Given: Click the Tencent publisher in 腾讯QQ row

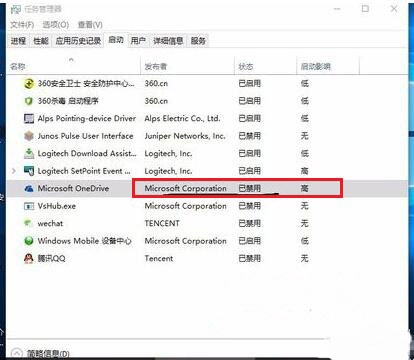Looking at the screenshot, I should click(x=159, y=258).
